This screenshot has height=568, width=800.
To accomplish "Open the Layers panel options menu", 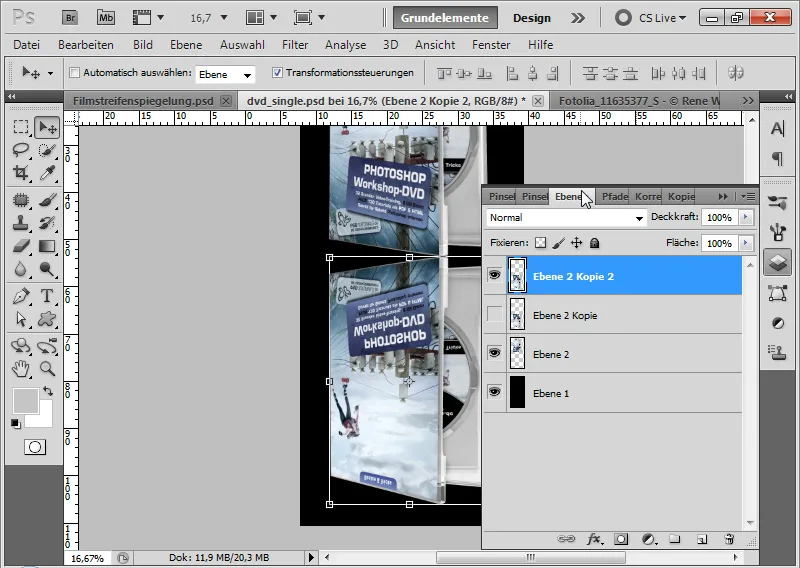I will click(748, 196).
